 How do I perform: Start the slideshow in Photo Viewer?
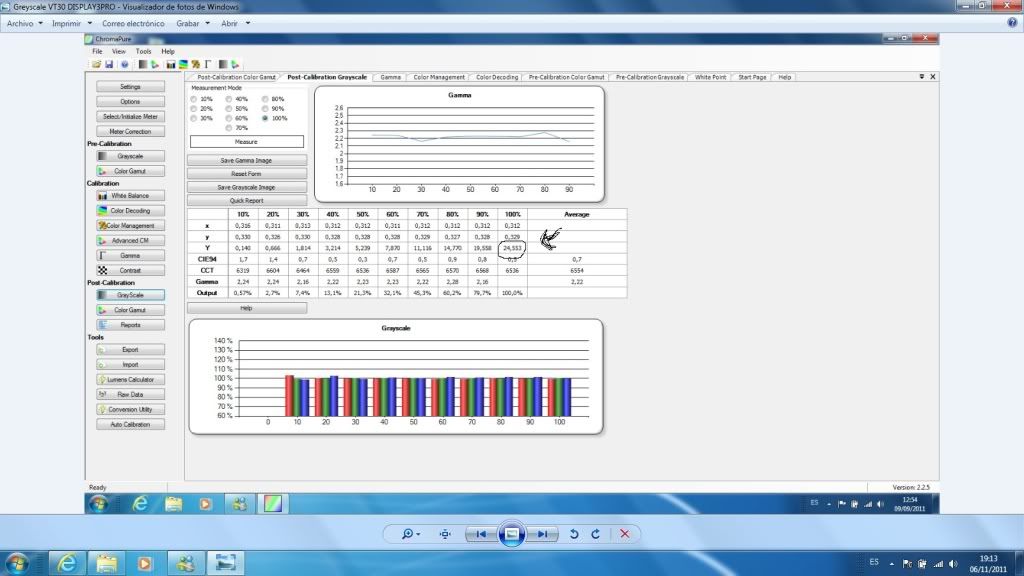[511, 534]
